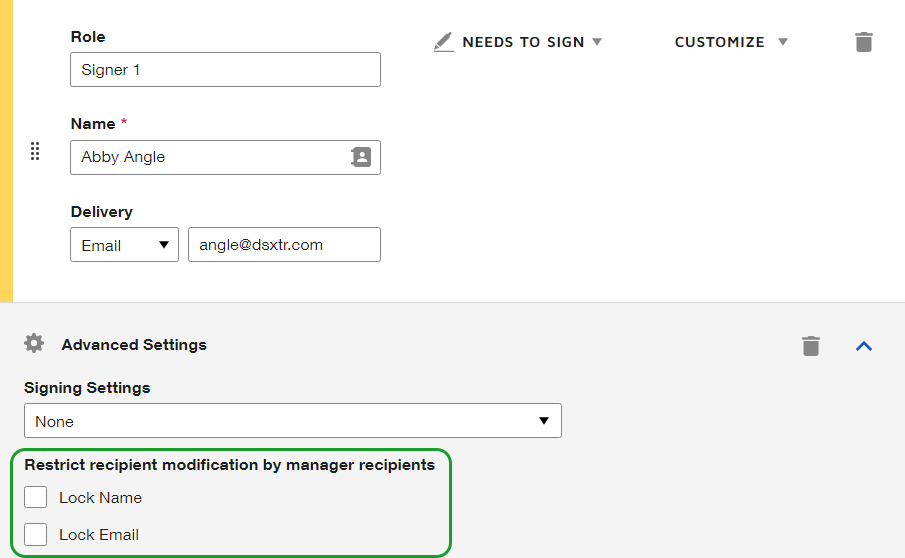Image resolution: width=905 pixels, height=558 pixels.
Task: Enable the Lock Name checkbox
Action: [x=36, y=497]
